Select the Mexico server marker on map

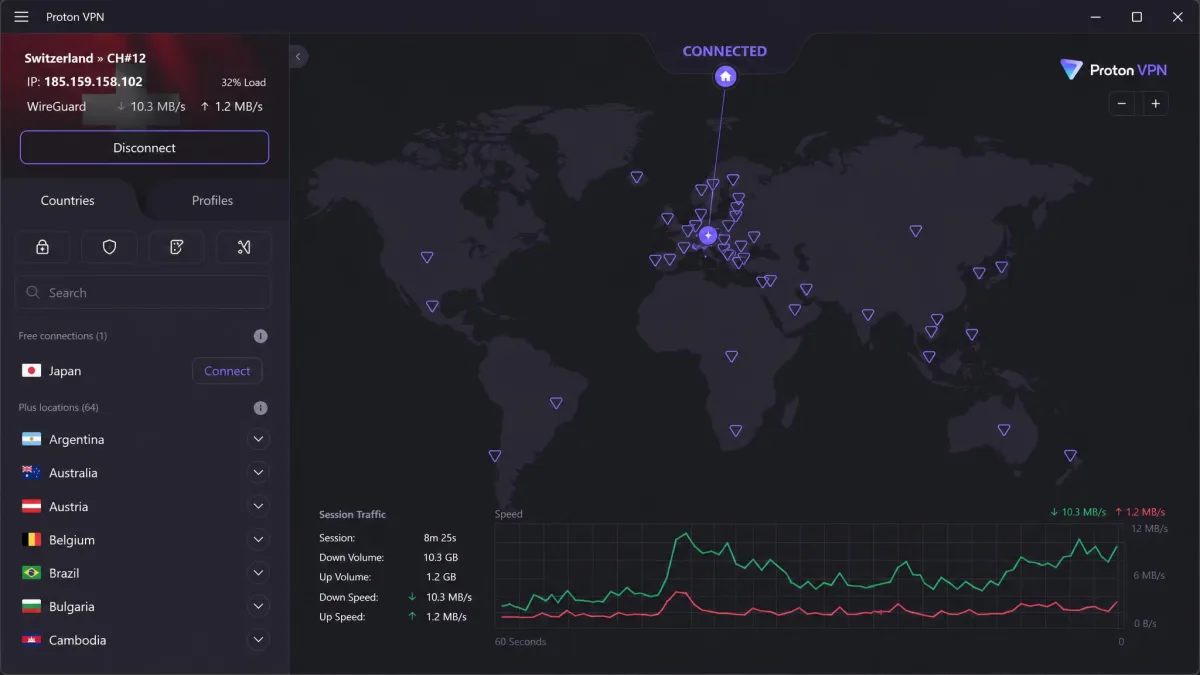[x=432, y=306]
